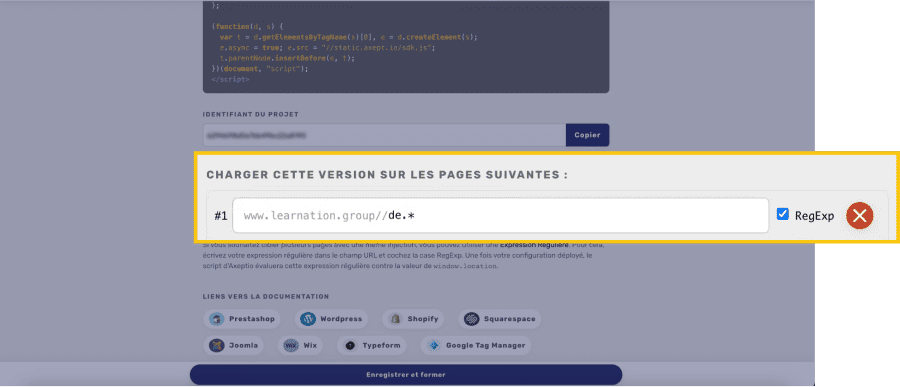The height and width of the screenshot is (387, 900).
Task: Click the blurred project identifier field
Action: point(384,136)
